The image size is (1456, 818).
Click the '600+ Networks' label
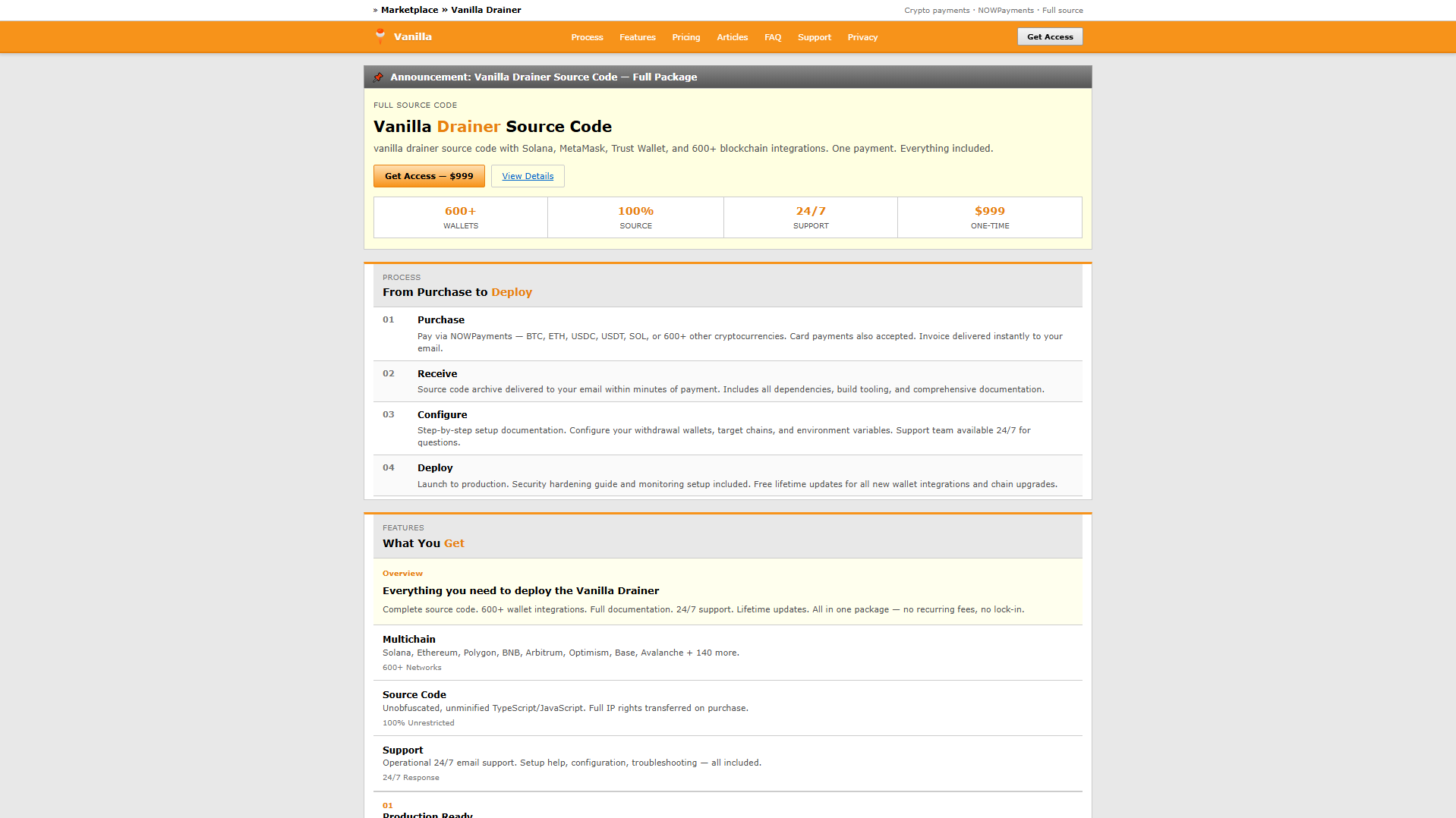[x=411, y=668]
